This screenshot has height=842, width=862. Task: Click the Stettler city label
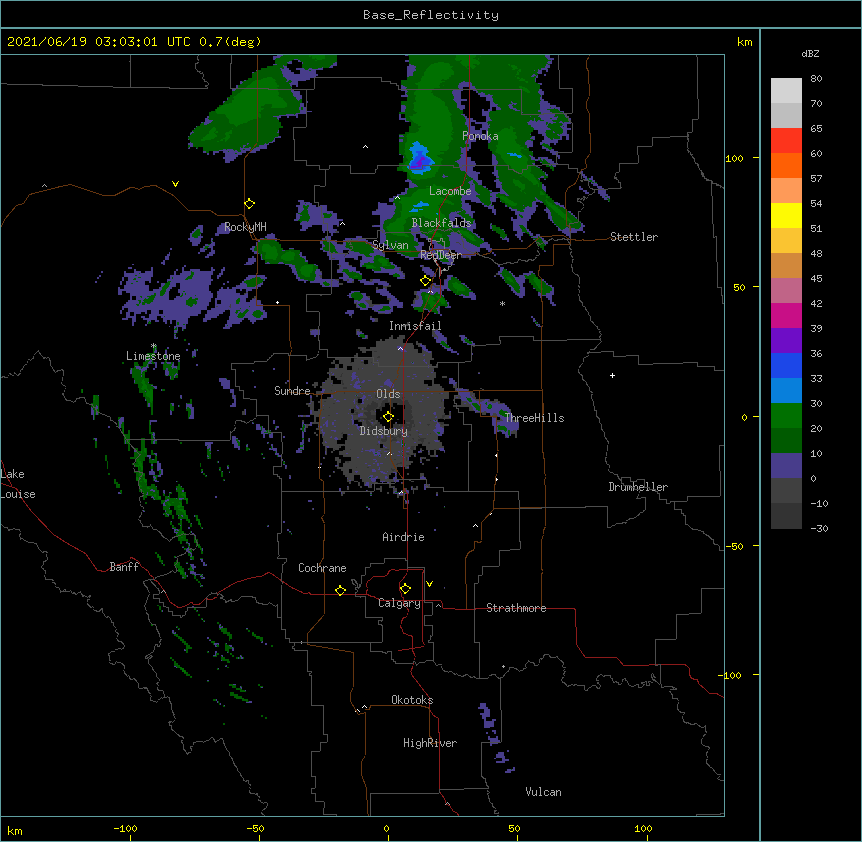(x=634, y=237)
